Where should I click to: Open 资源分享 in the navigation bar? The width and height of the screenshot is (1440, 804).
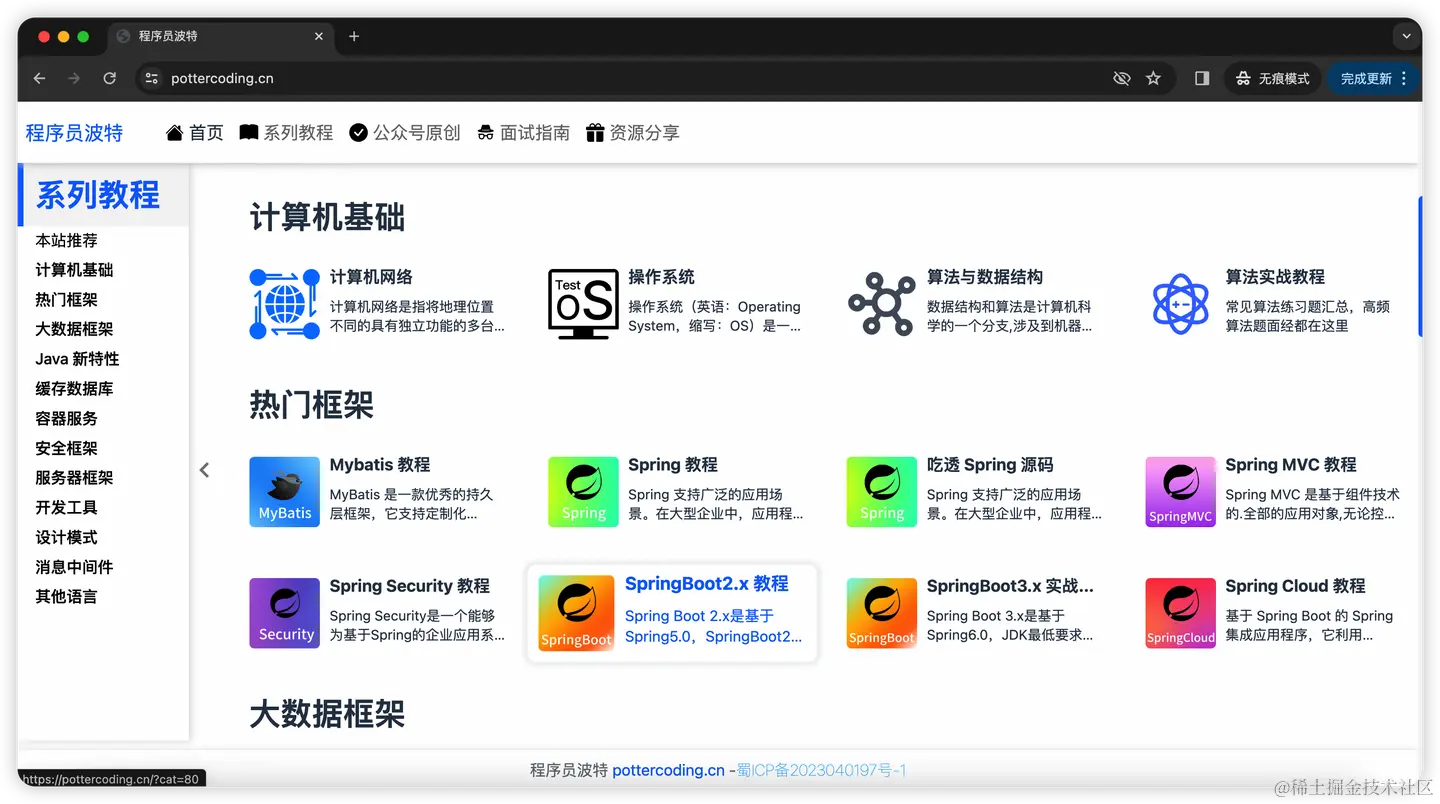(633, 132)
